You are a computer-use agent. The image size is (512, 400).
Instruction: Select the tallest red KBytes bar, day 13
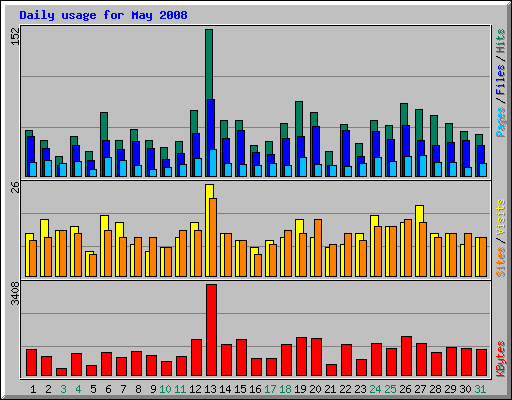pos(211,330)
